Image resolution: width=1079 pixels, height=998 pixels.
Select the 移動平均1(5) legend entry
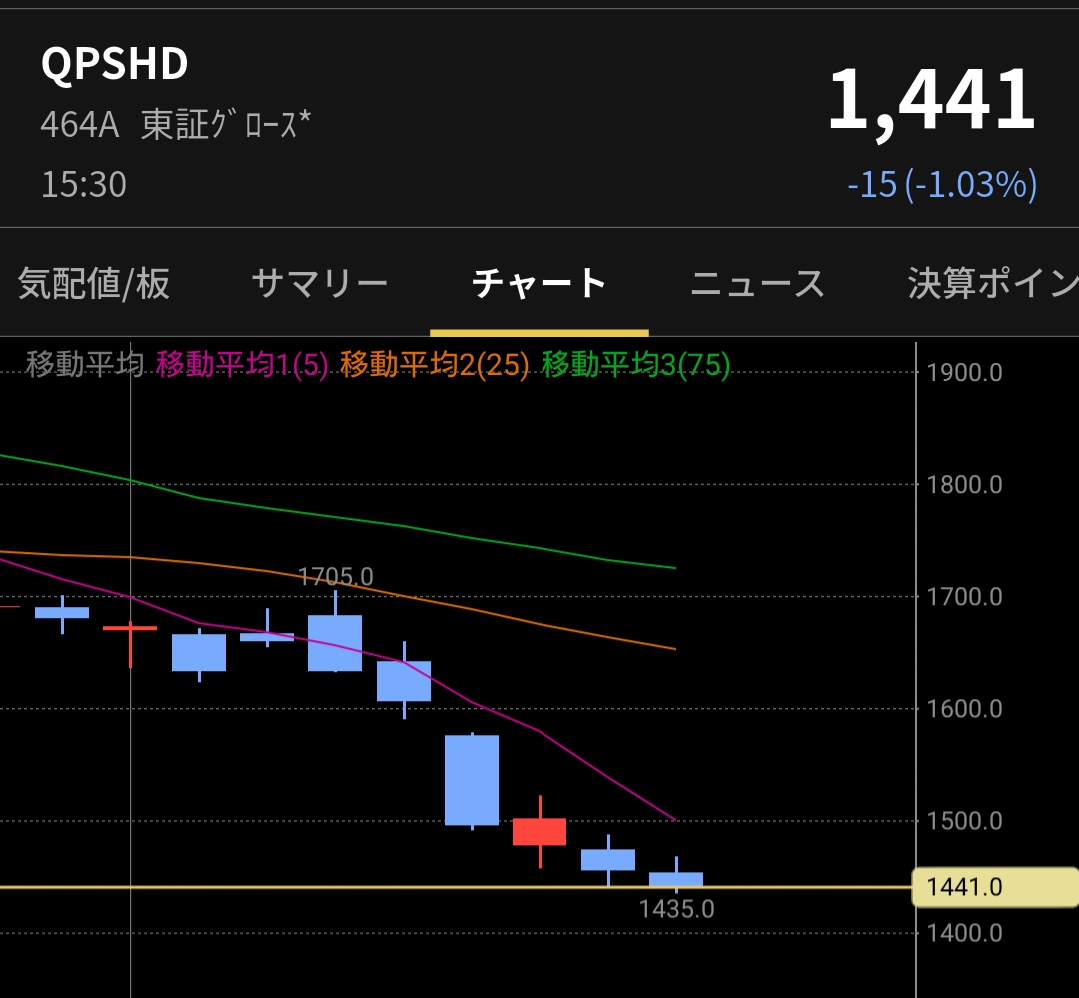click(x=242, y=364)
